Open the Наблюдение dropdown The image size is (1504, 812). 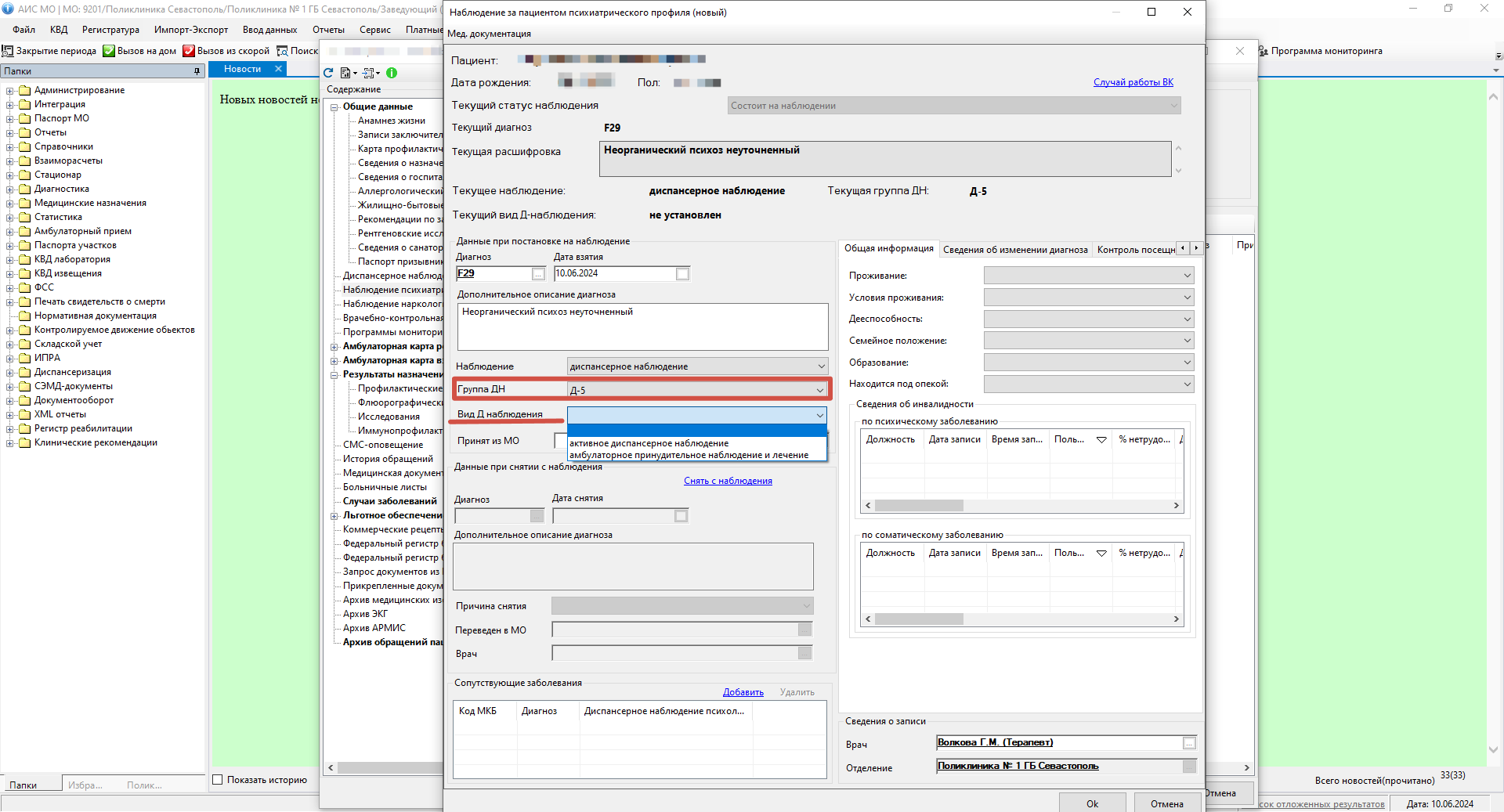(x=821, y=366)
